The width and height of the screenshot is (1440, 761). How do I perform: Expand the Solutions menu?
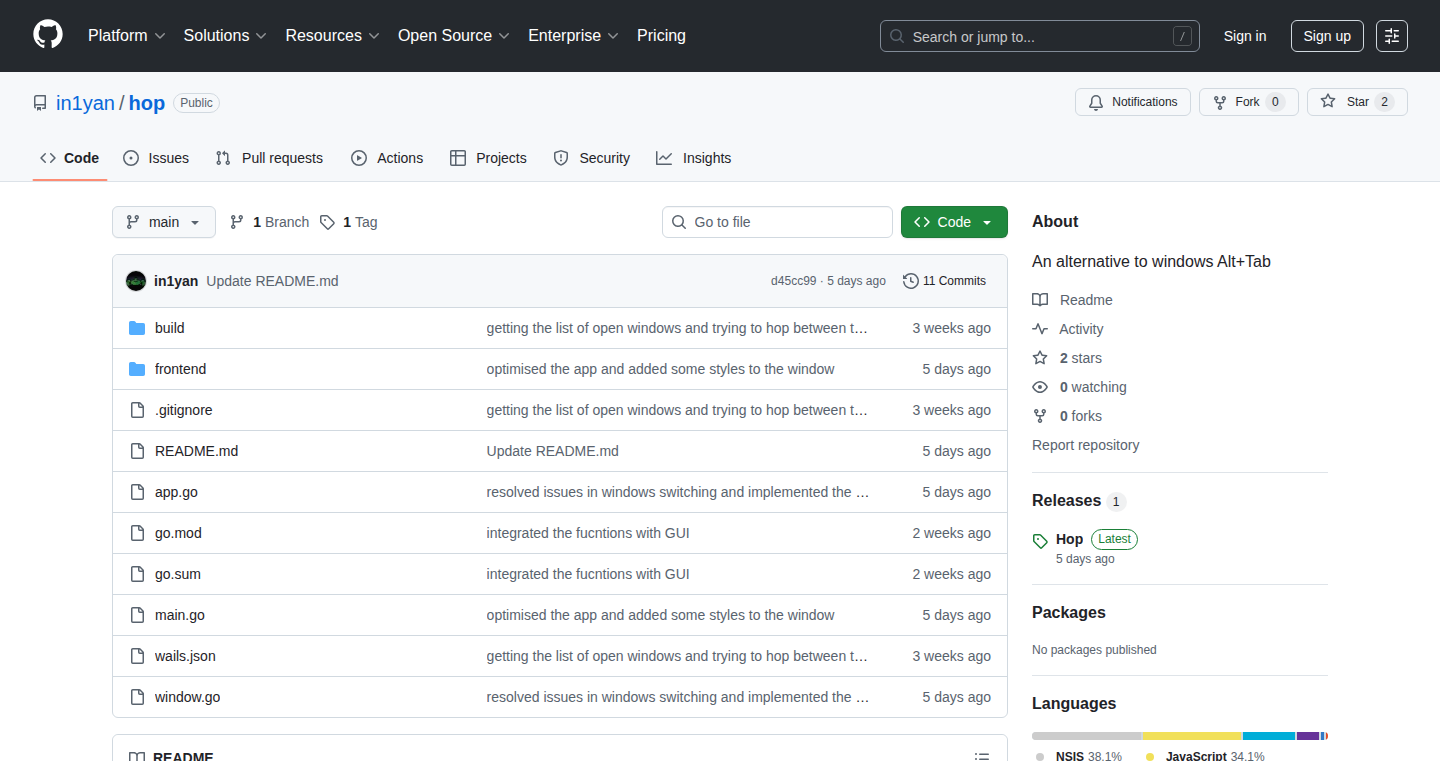225,35
